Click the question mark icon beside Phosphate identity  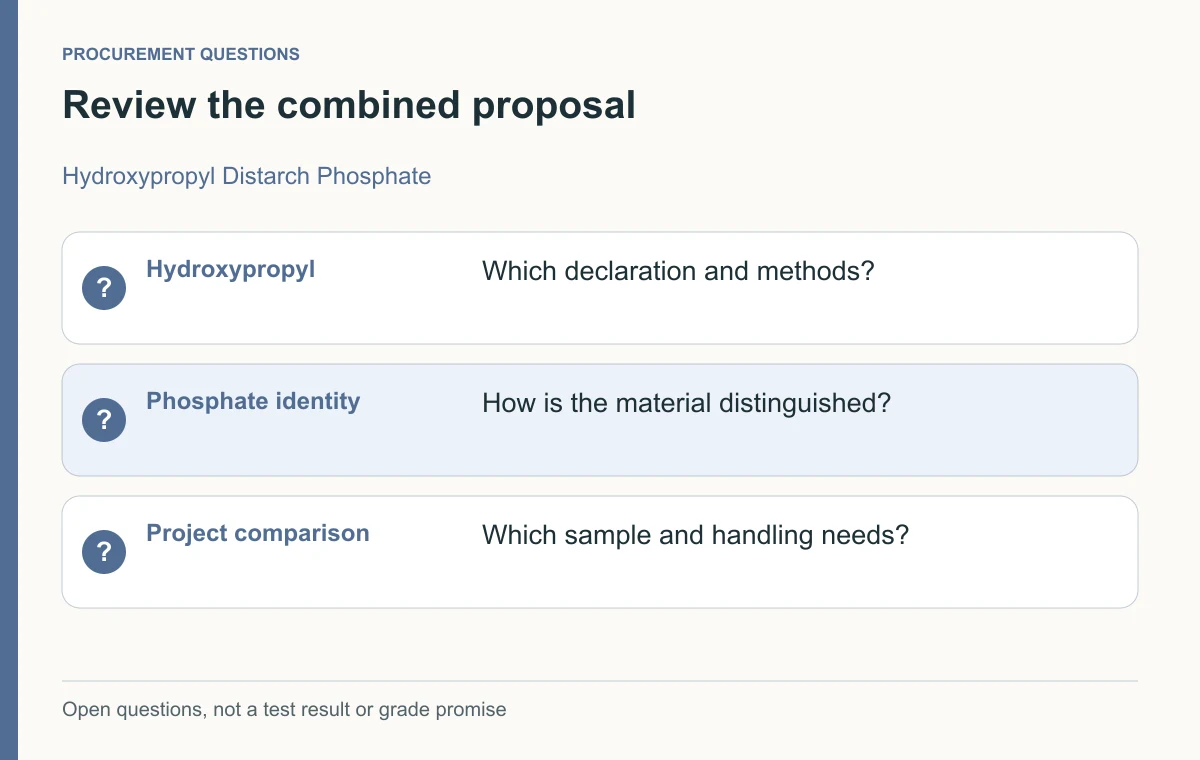pos(104,420)
